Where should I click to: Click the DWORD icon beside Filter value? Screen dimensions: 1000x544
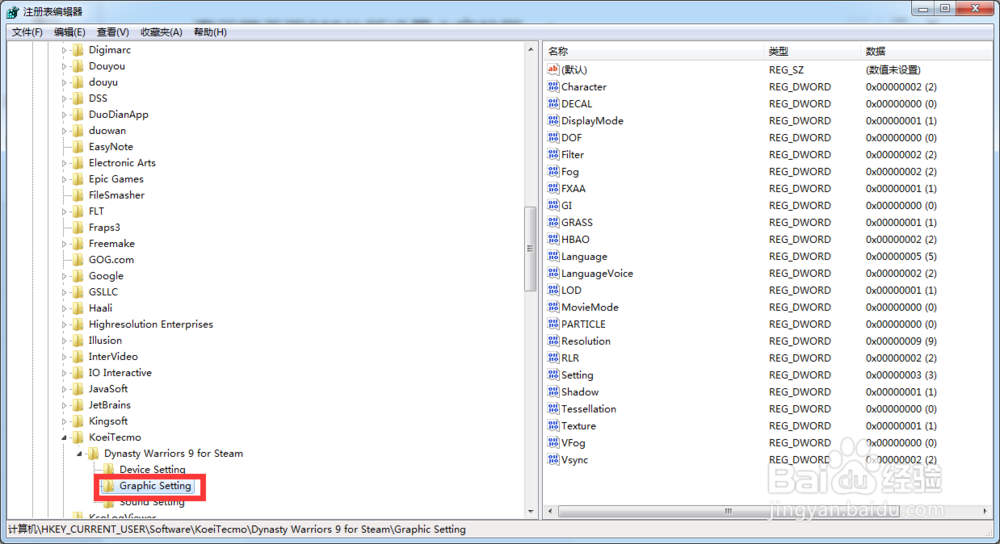click(x=553, y=154)
